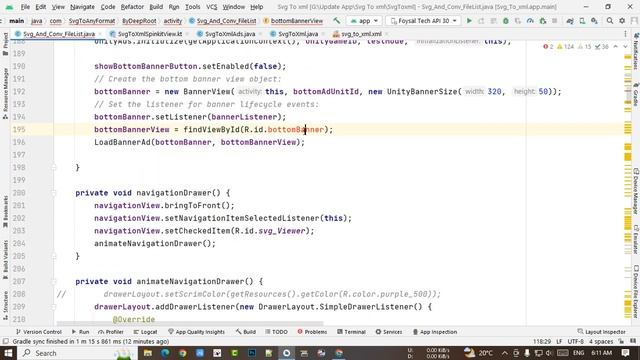This screenshot has width=640, height=360.
Task: Click fold marker at line 205
Action: [x=54, y=256]
